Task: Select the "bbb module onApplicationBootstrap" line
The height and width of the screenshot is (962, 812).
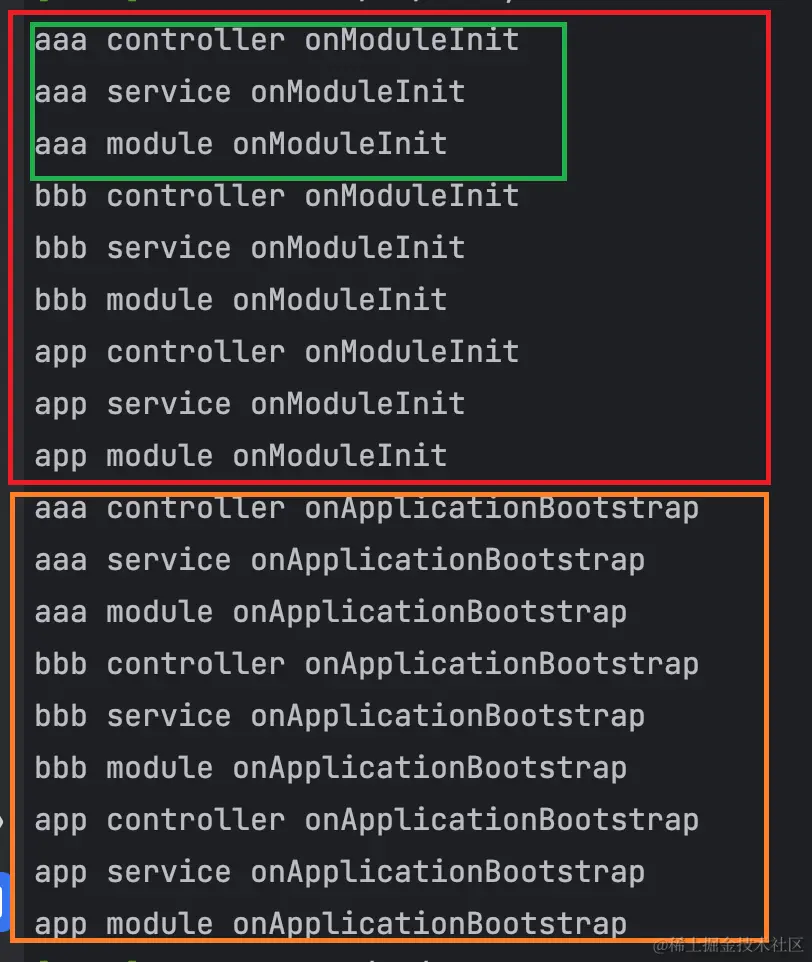Action: point(331,769)
